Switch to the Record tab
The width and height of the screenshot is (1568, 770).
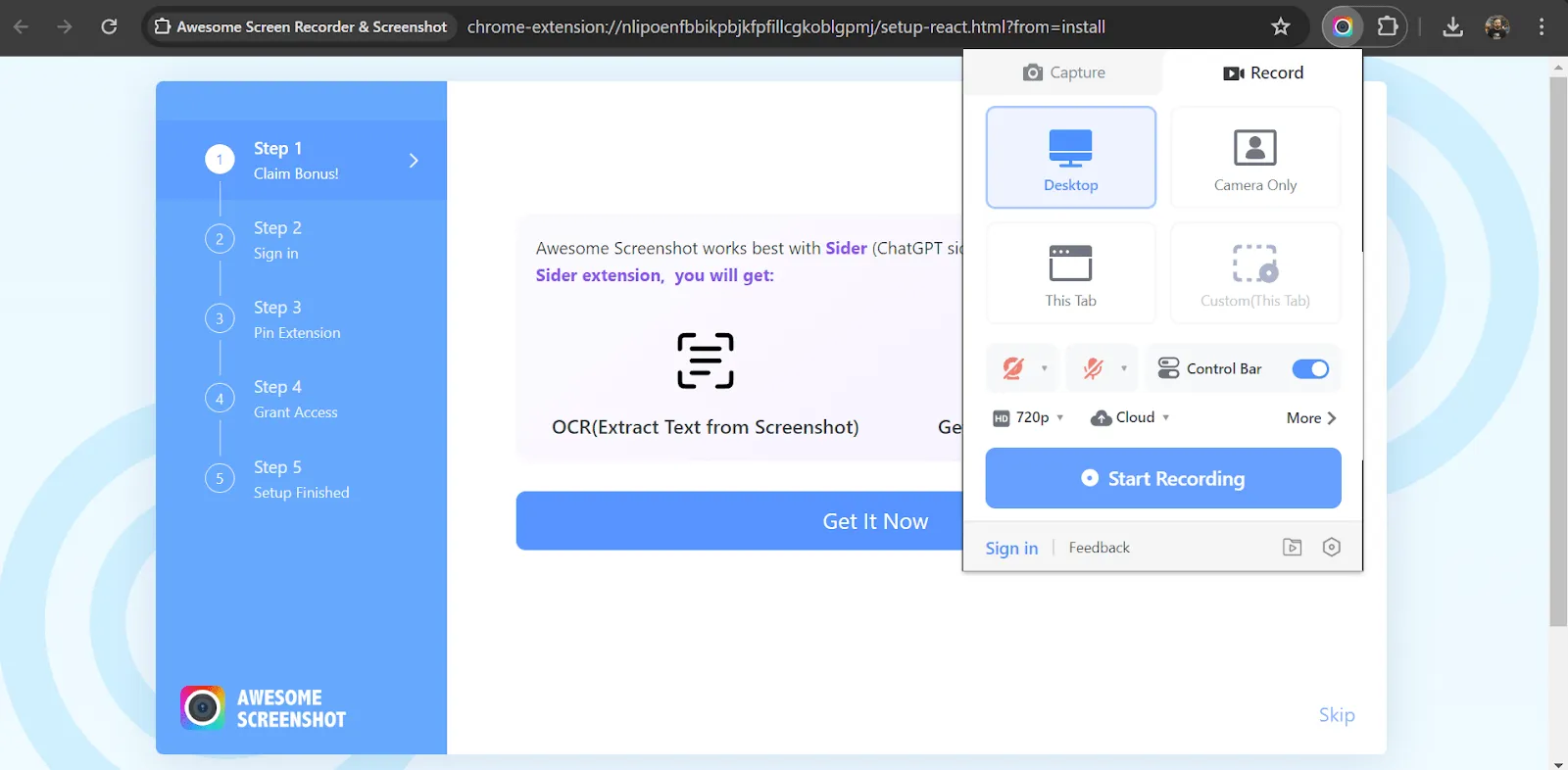click(1262, 72)
